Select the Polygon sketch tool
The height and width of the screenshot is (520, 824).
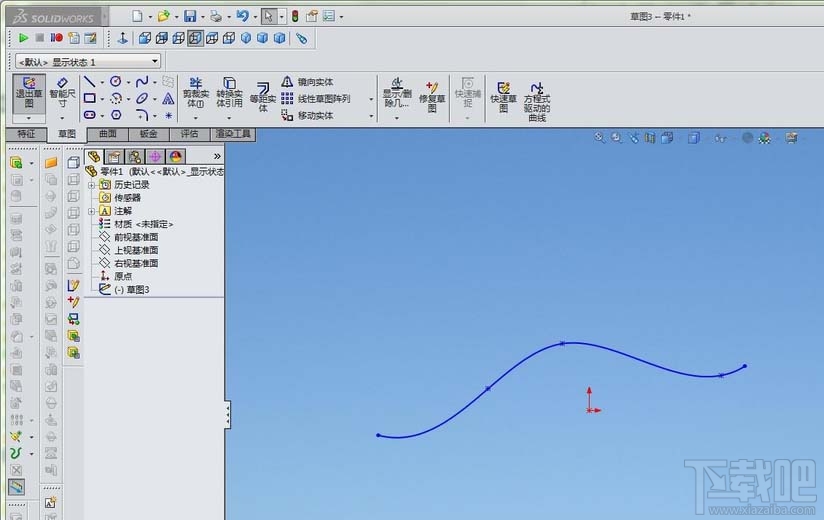tap(116, 115)
